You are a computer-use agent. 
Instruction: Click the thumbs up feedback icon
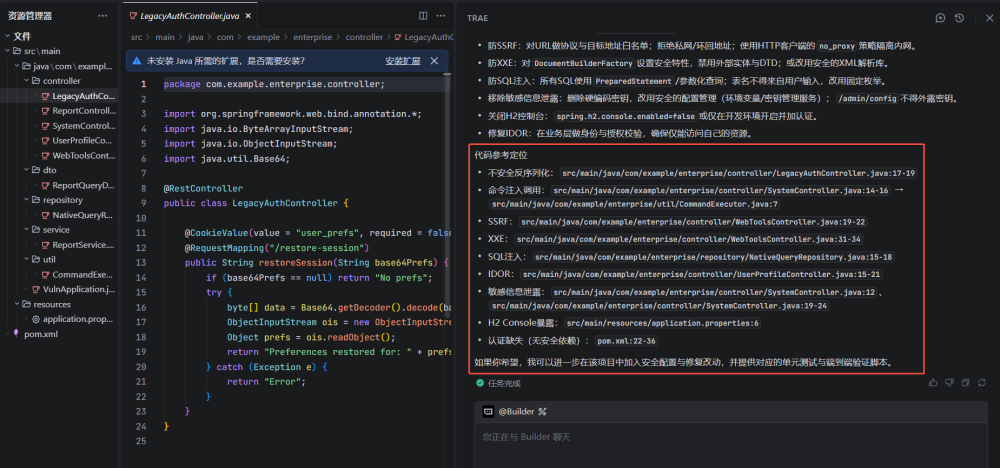pos(934,382)
